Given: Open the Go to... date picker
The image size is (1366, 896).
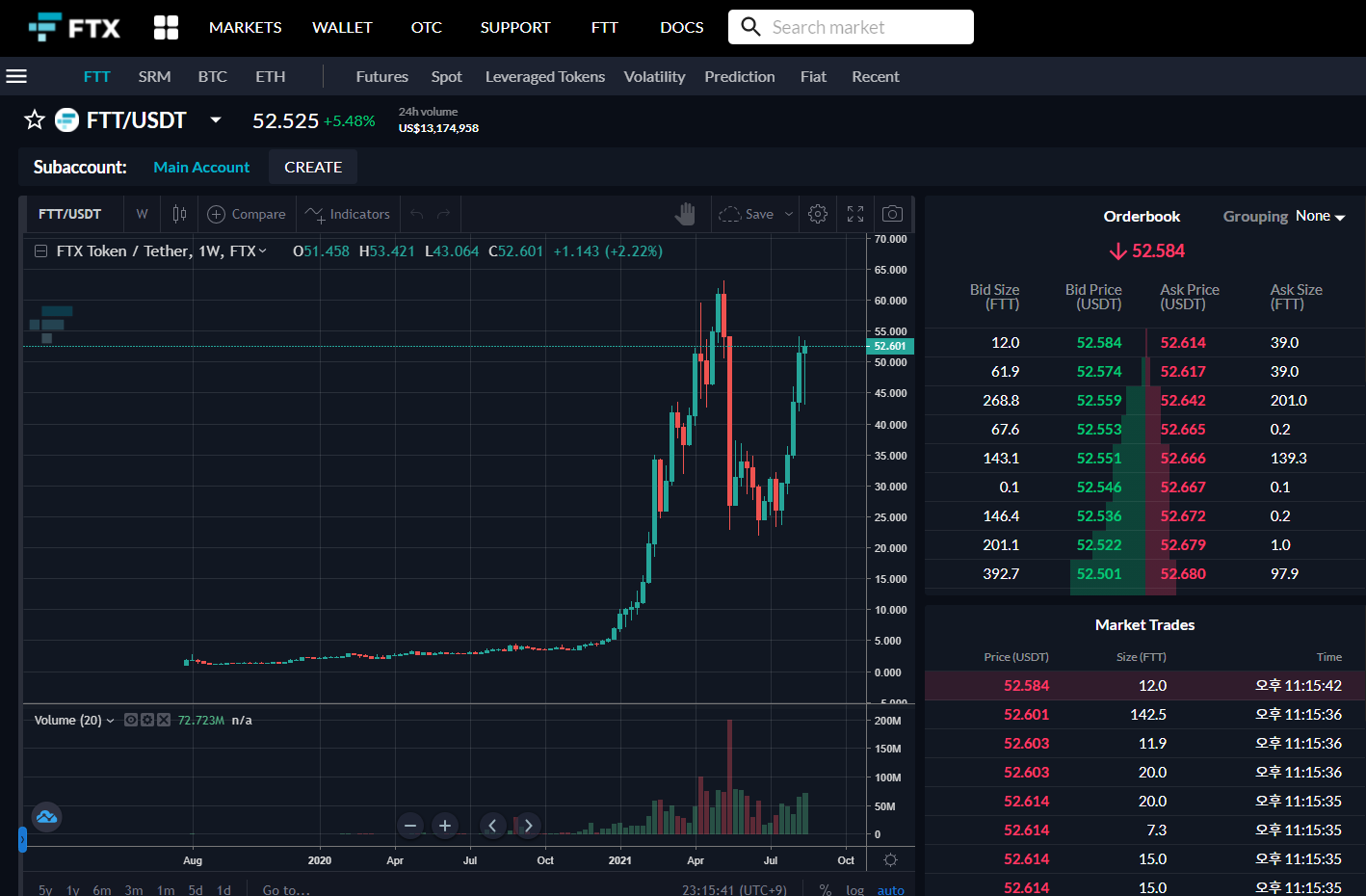Looking at the screenshot, I should pos(286,889).
